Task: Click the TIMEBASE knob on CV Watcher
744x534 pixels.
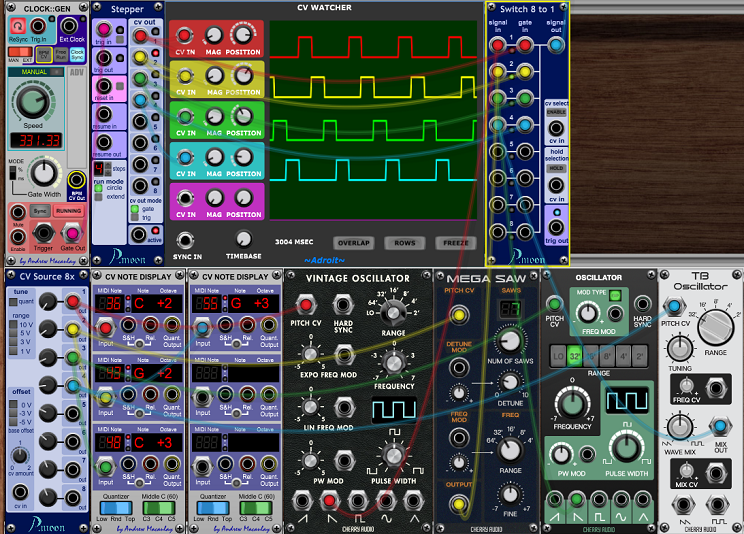Action: (x=243, y=239)
